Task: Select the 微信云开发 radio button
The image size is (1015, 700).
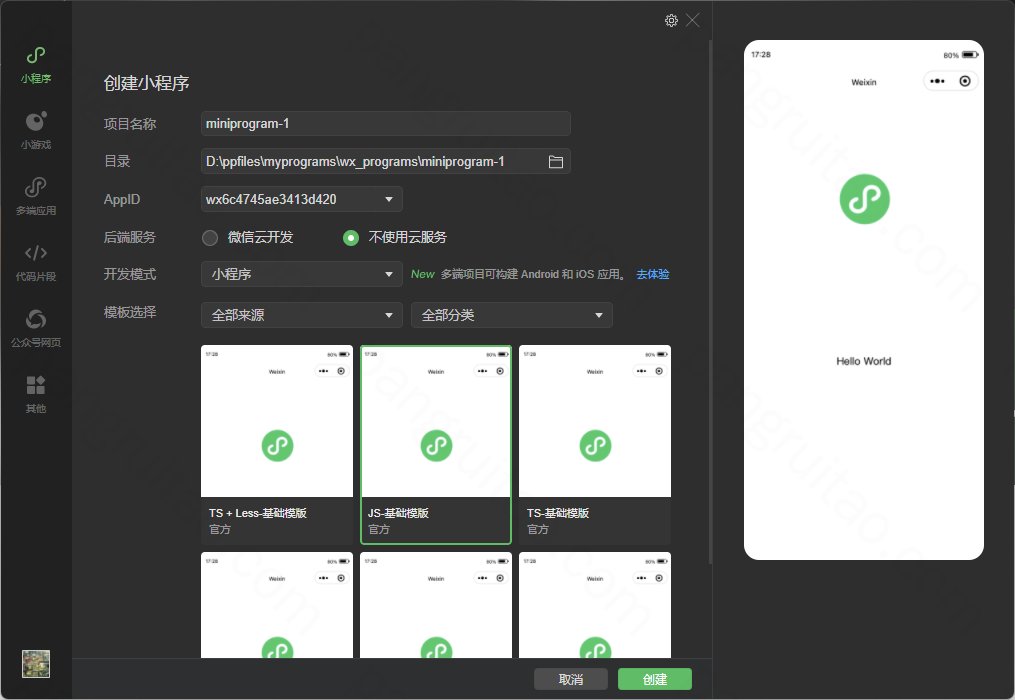Action: [x=210, y=238]
